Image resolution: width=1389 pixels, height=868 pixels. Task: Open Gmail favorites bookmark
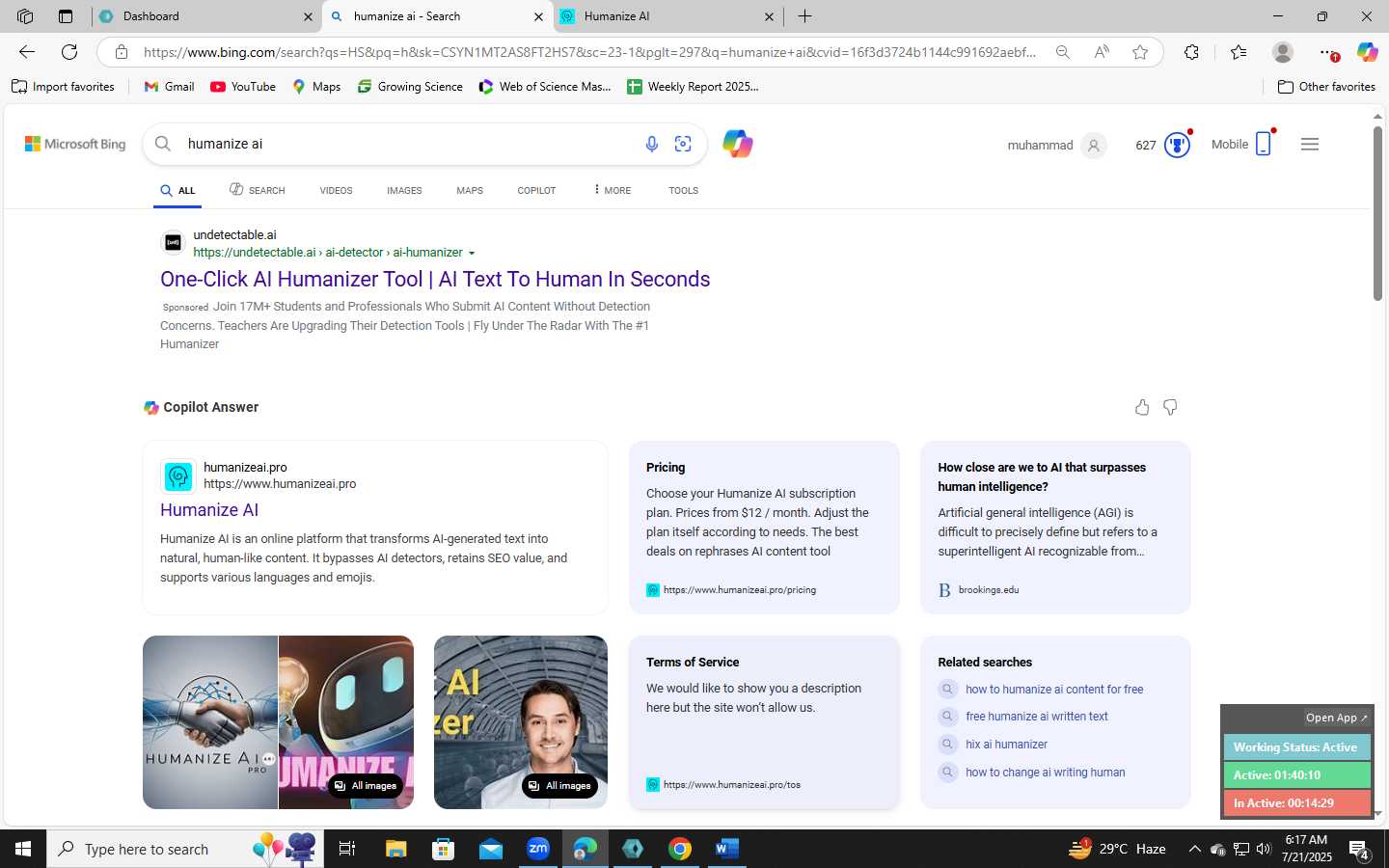(169, 87)
